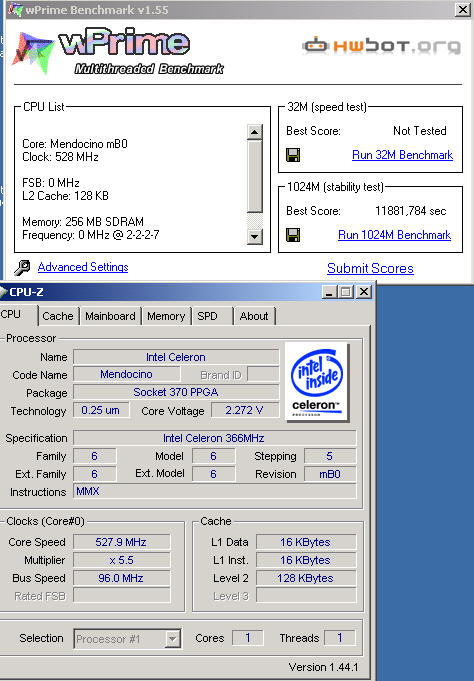
Task: Run the 32M Benchmark
Action: pos(402,155)
